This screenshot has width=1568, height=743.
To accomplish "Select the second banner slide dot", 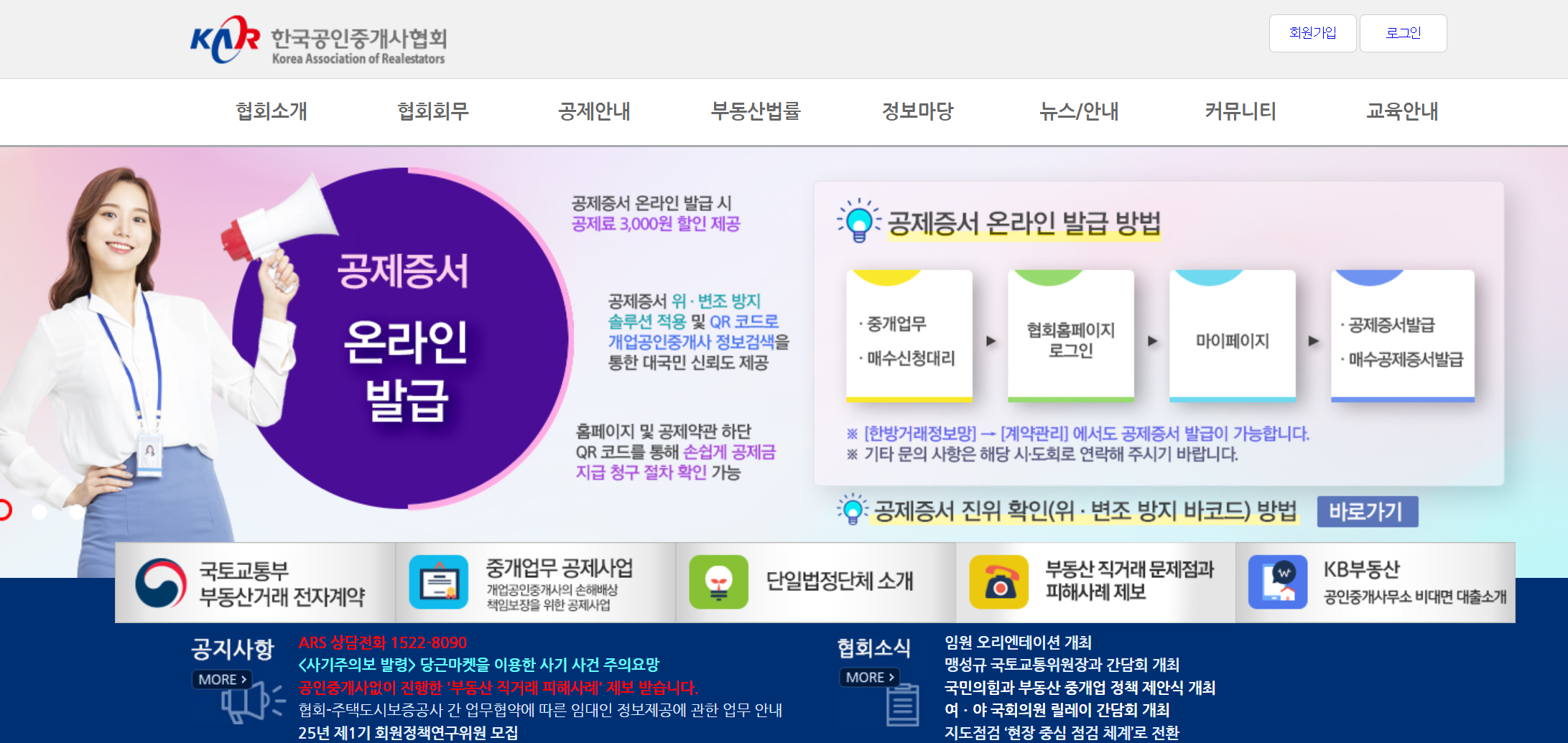I will coord(40,511).
